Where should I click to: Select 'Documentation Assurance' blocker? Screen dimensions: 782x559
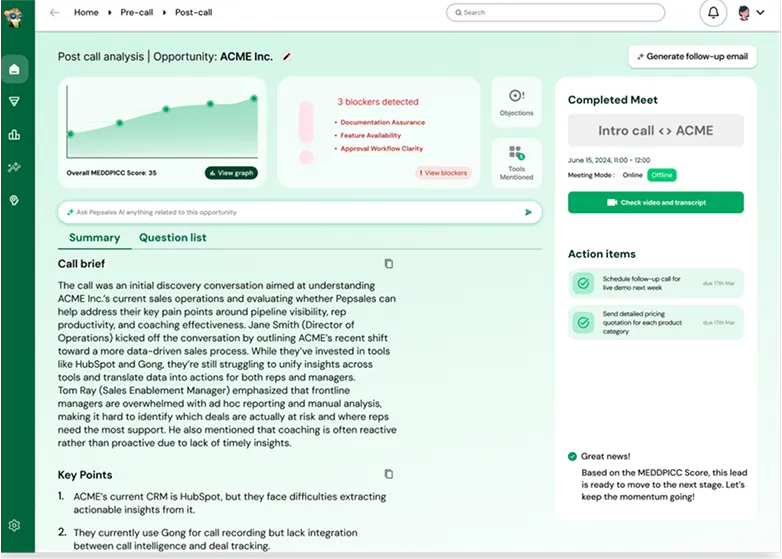383,122
